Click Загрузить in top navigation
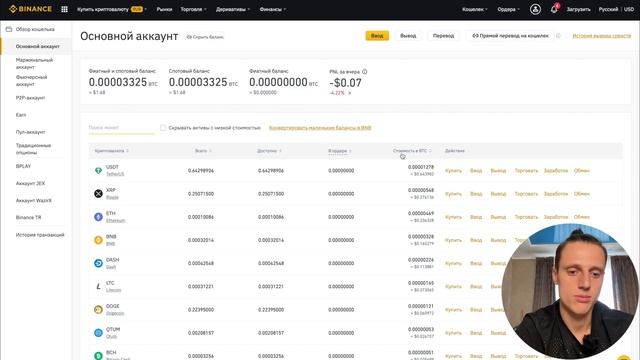640x360 pixels. click(x=578, y=9)
